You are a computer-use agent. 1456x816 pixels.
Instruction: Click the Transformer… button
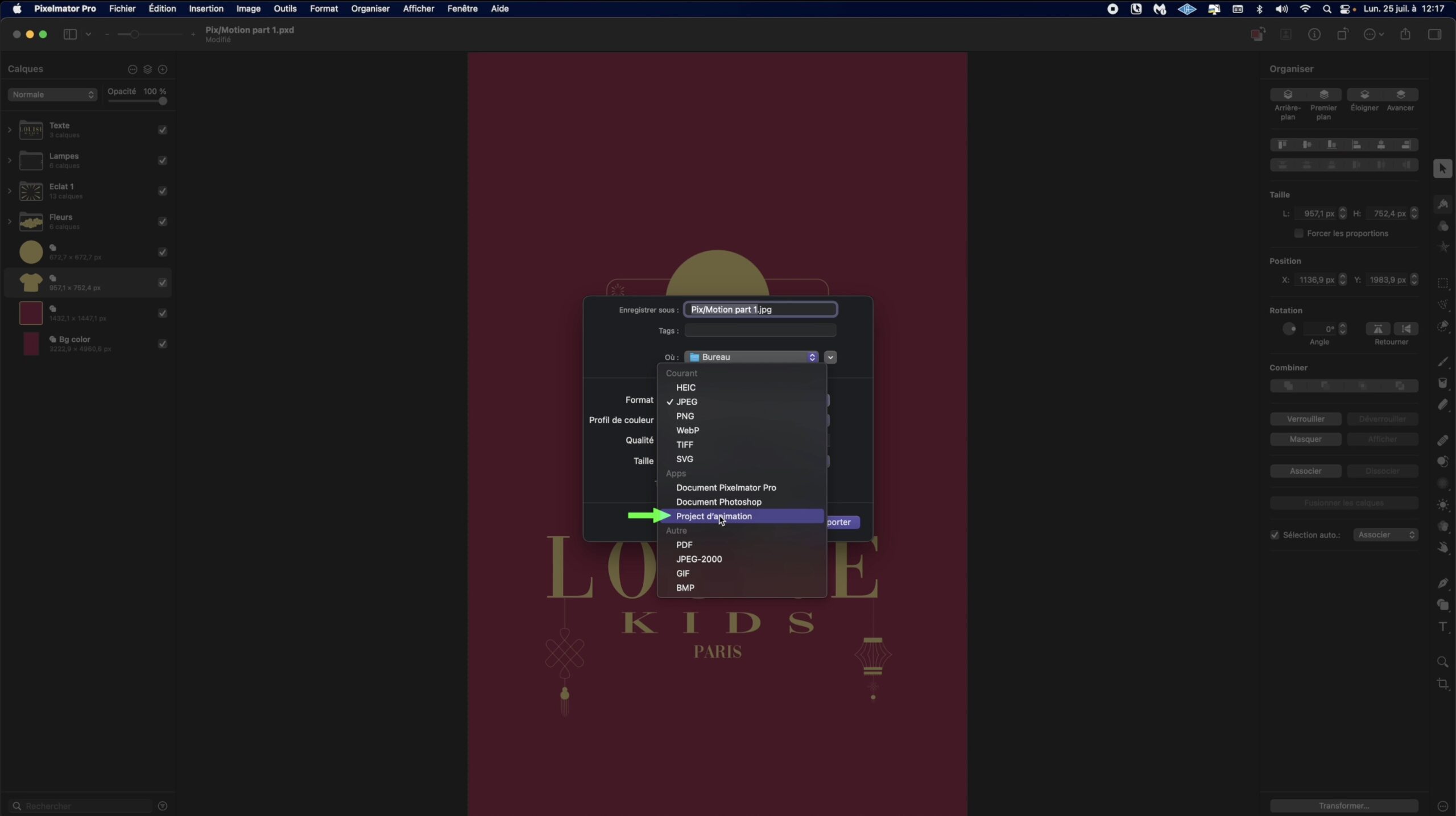point(1343,806)
